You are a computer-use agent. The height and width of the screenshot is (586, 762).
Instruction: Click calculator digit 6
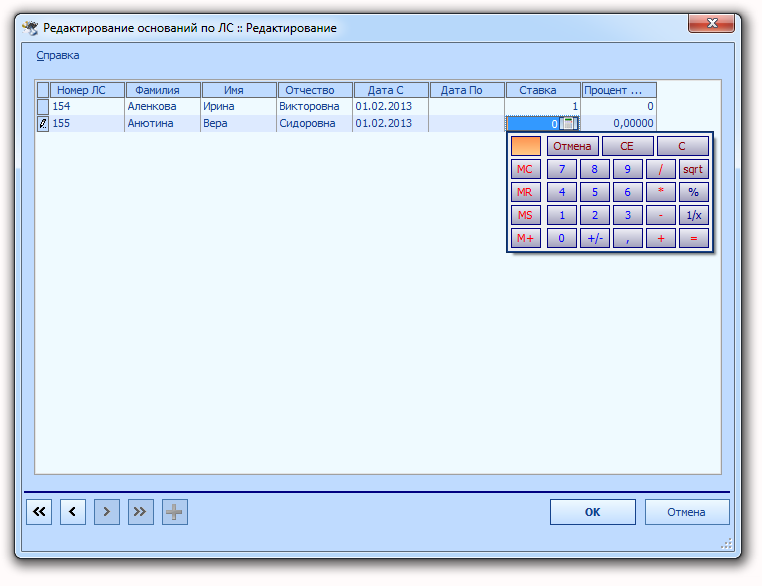[x=627, y=192]
